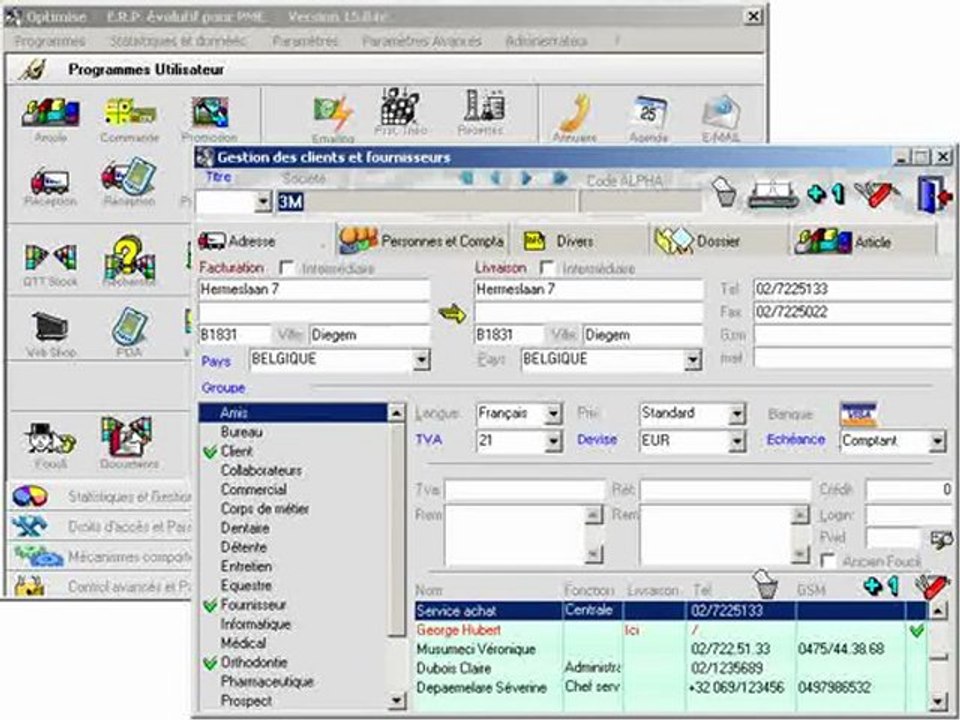Delete a contact with the contacts trash icon
This screenshot has height=720, width=960.
pyautogui.click(x=765, y=585)
